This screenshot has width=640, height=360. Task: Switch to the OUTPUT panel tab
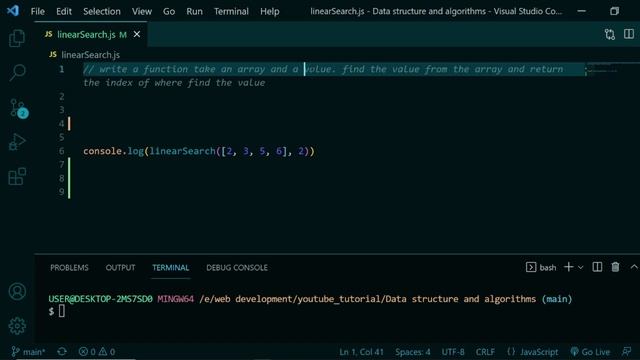tap(120, 268)
